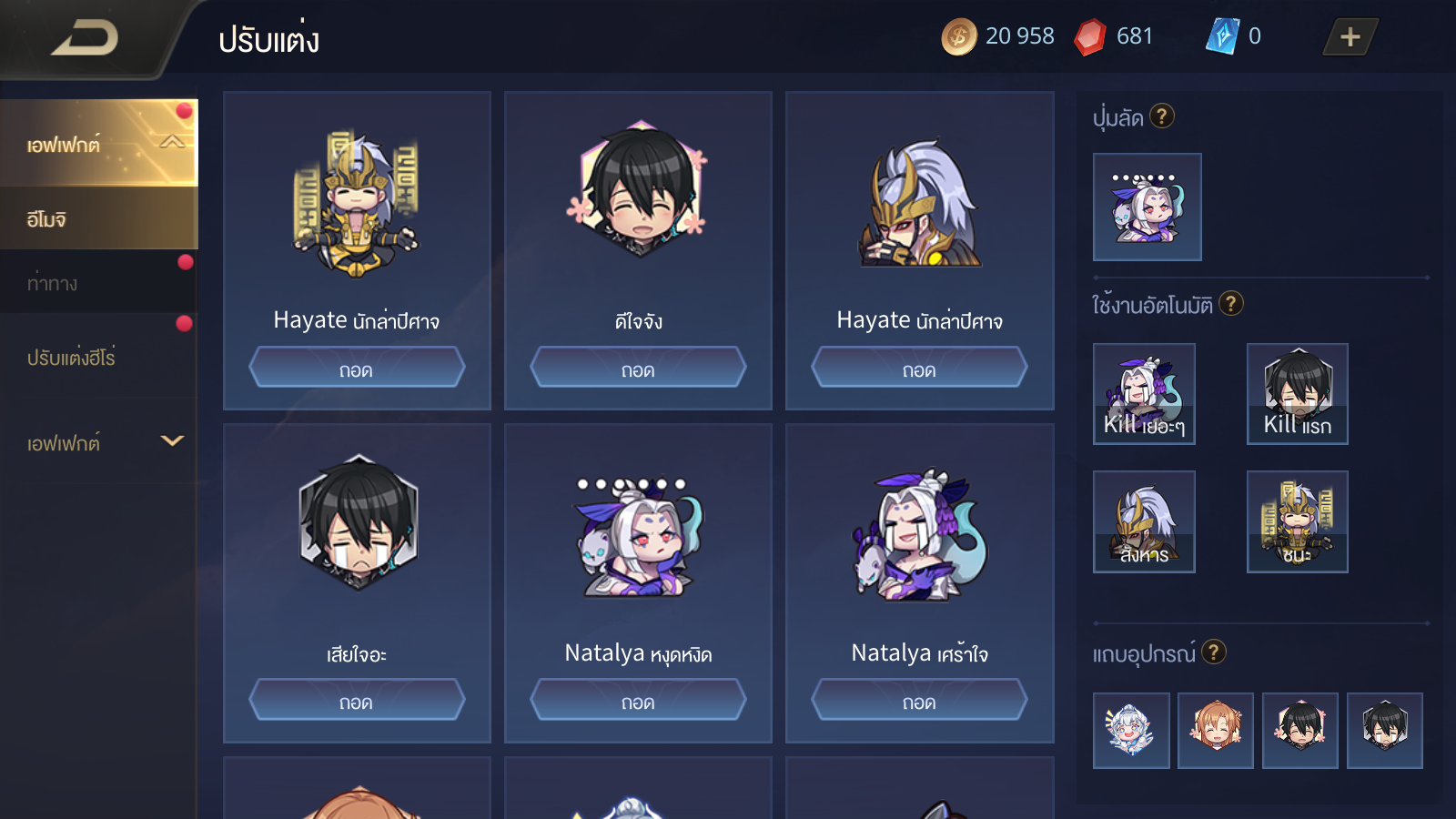Tap the blue crystal voucher icon

click(x=1222, y=36)
